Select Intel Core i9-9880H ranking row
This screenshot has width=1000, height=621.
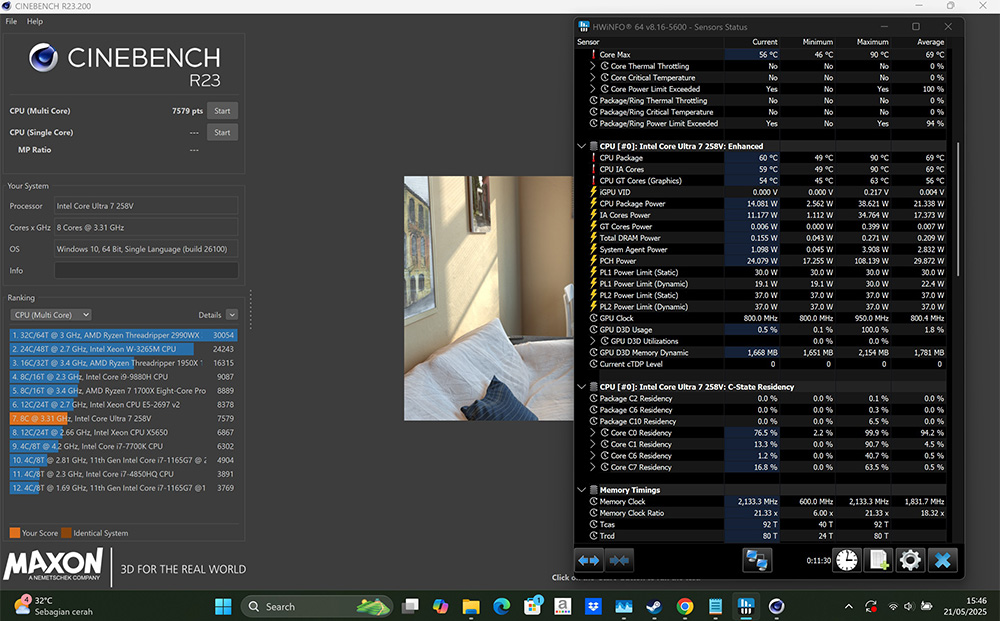click(x=123, y=377)
